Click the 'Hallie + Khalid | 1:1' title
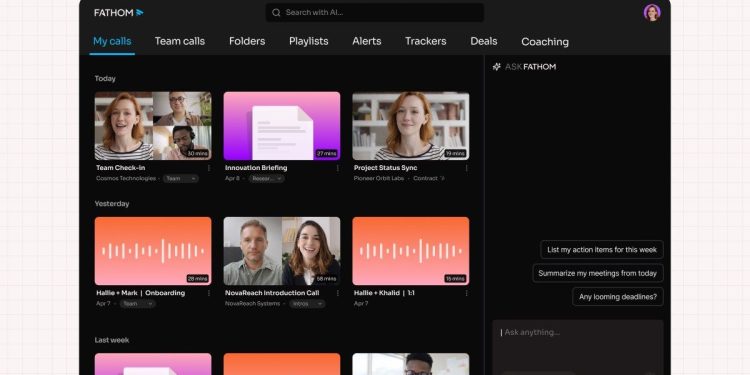 384,293
